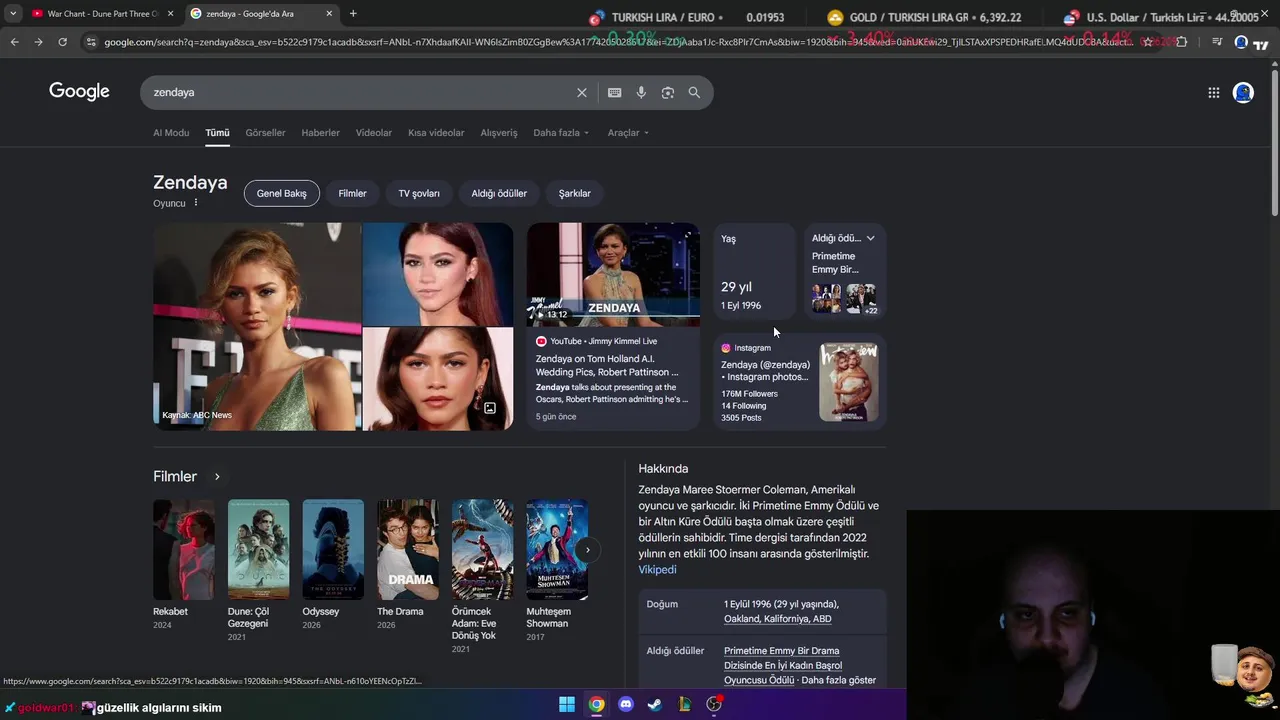This screenshot has height=720, width=1280.
Task: Open AI Modu tab
Action: click(171, 133)
